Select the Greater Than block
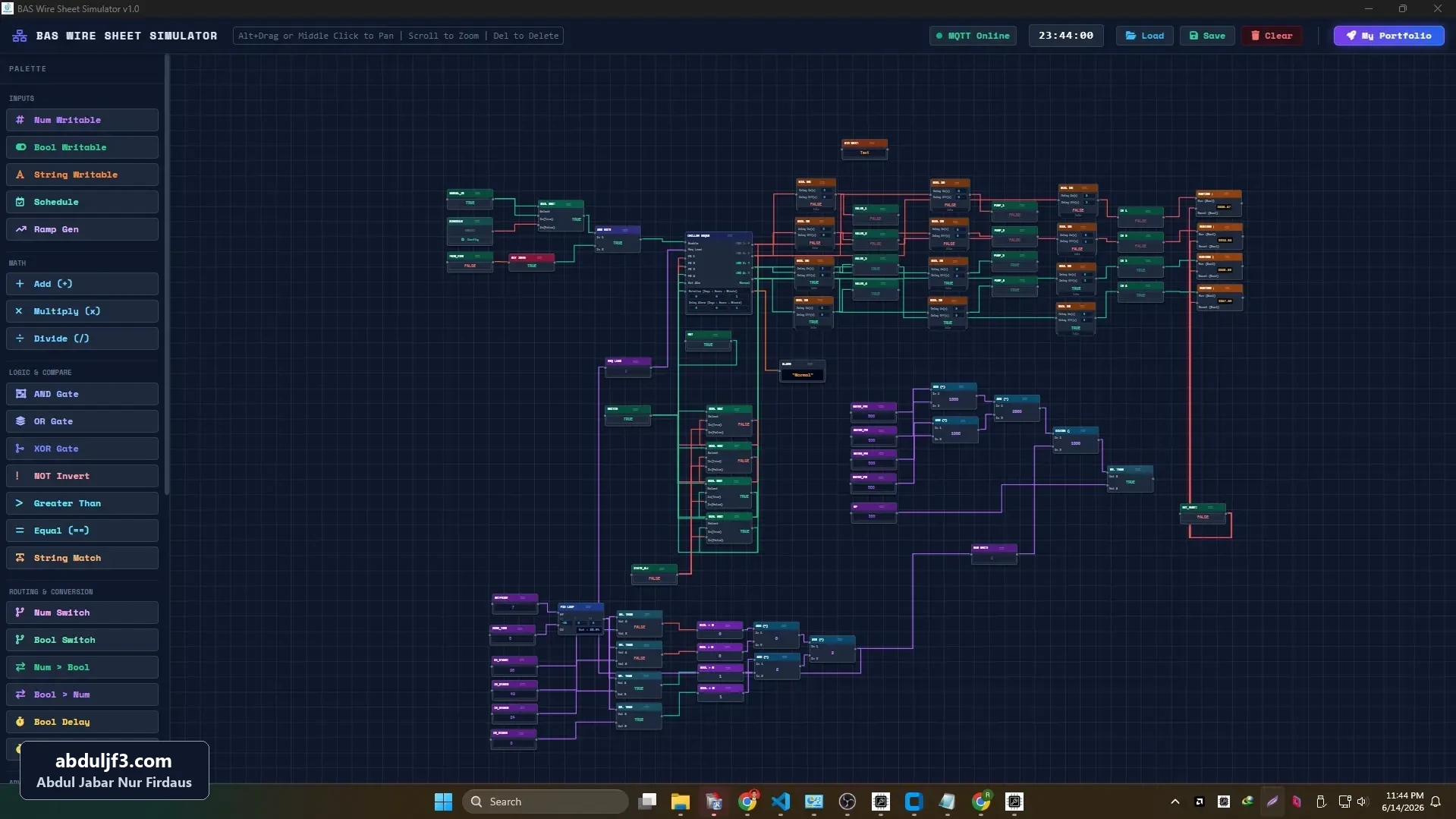This screenshot has width=1456, height=819. point(82,503)
